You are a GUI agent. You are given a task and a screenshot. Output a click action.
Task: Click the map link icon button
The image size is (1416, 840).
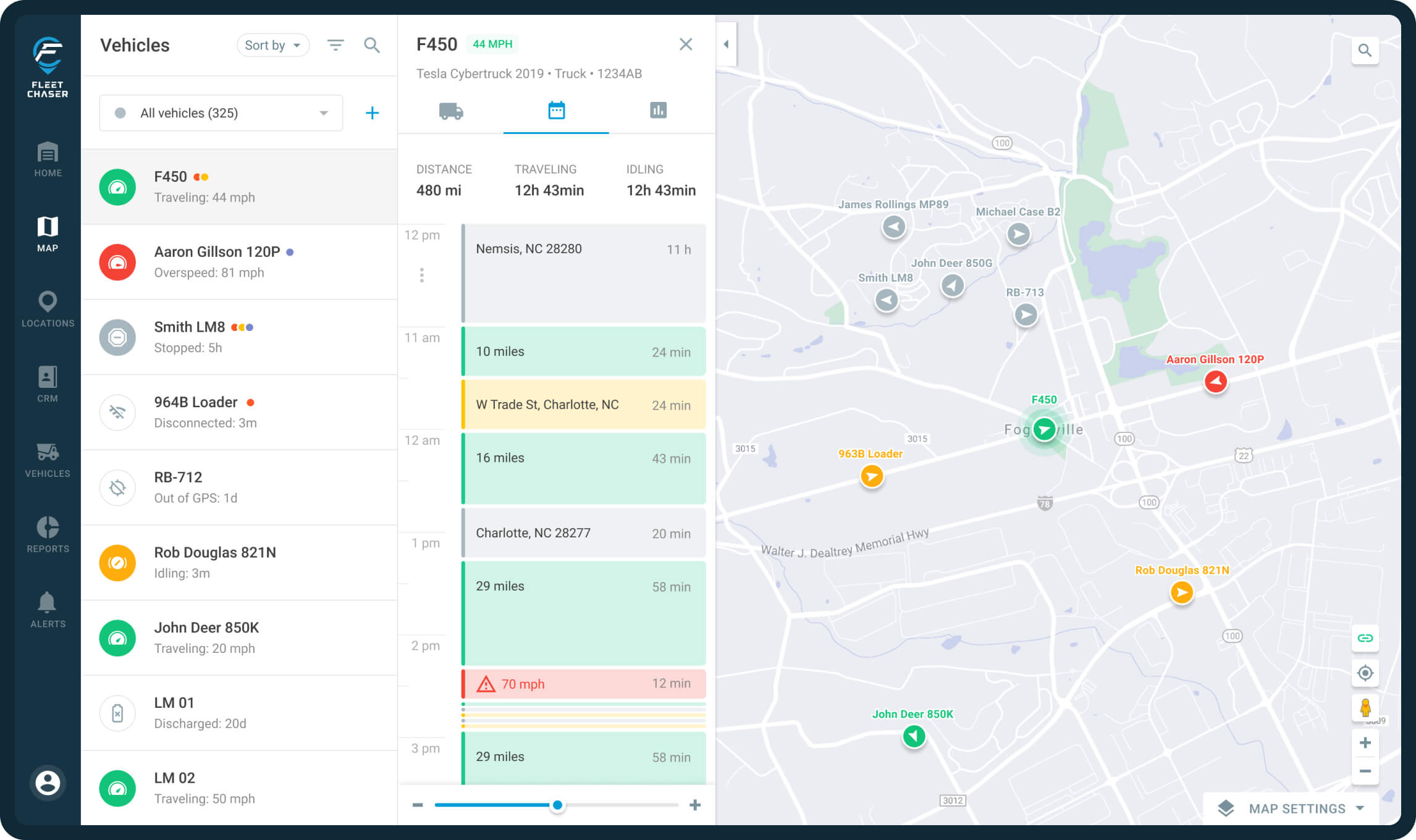[x=1365, y=638]
